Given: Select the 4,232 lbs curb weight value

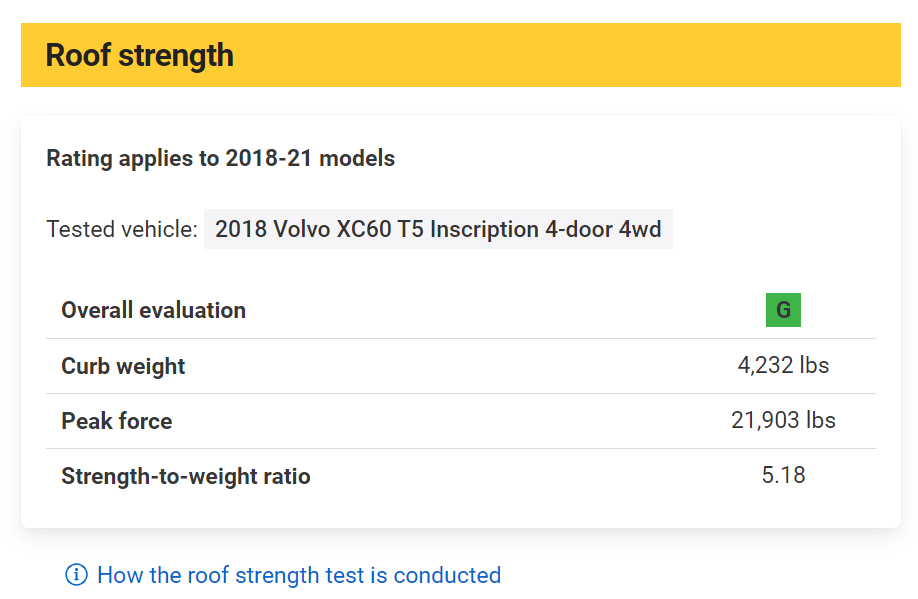Looking at the screenshot, I should coord(783,365).
